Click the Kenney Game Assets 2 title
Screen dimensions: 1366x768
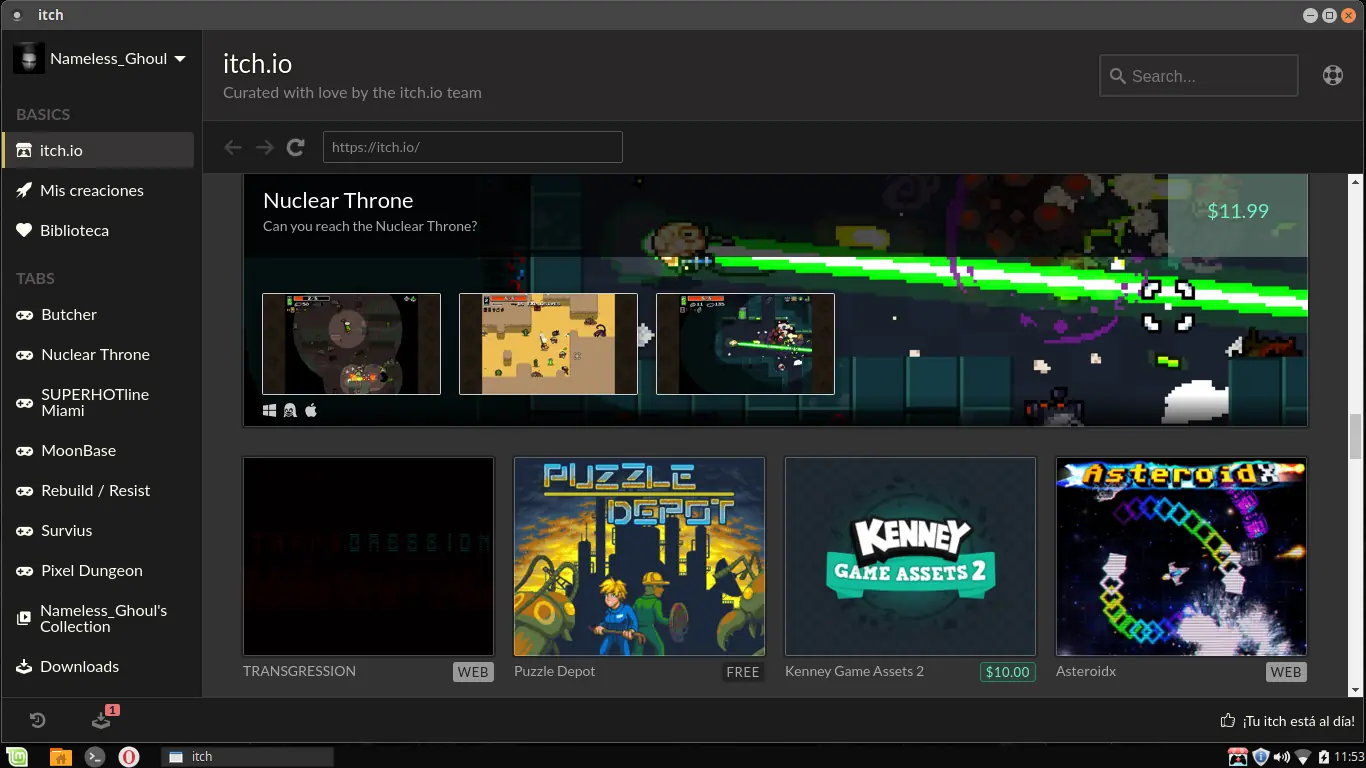854,671
